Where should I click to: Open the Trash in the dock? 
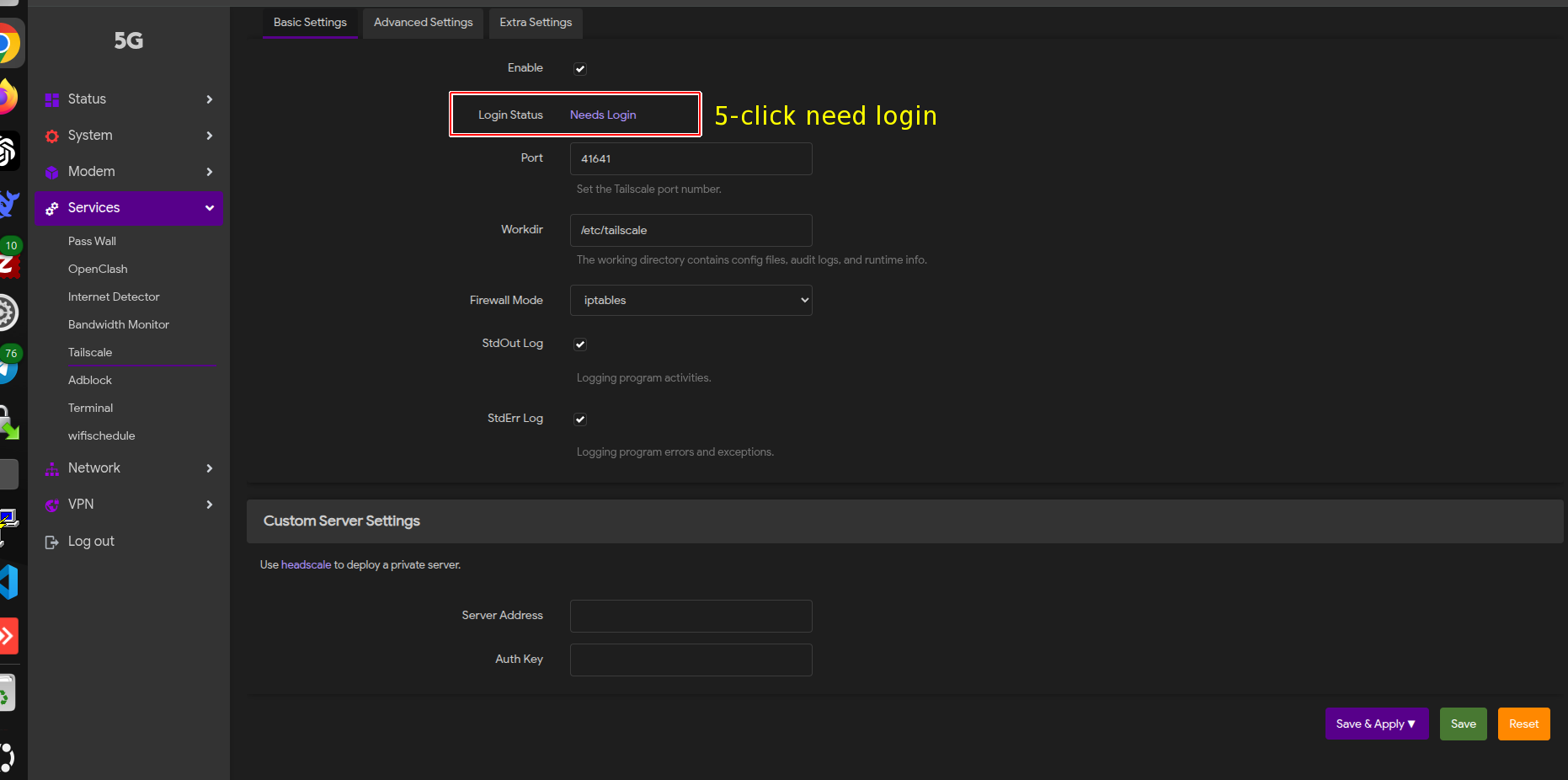click(x=7, y=693)
